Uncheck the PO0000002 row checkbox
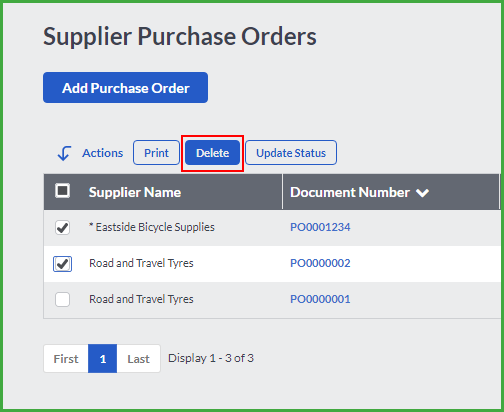Image resolution: width=504 pixels, height=412 pixels. pyautogui.click(x=62, y=264)
